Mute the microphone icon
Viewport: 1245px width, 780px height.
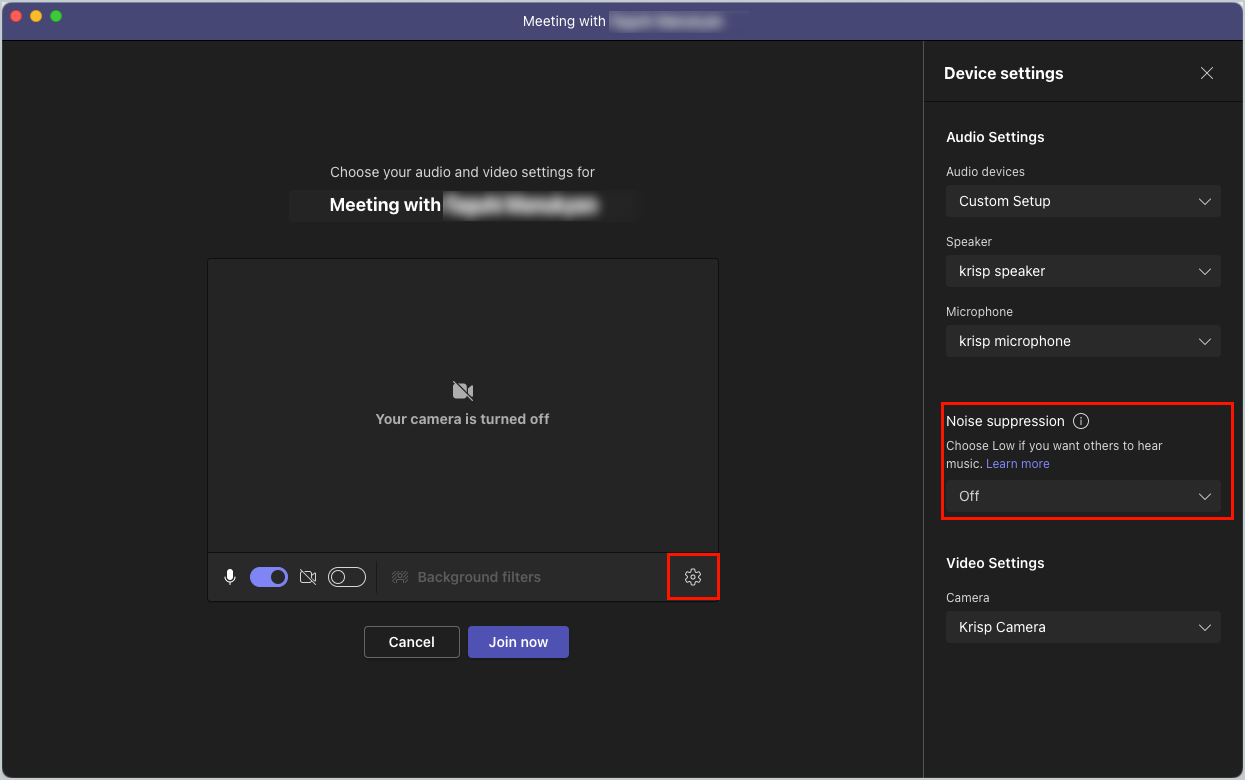coord(230,576)
